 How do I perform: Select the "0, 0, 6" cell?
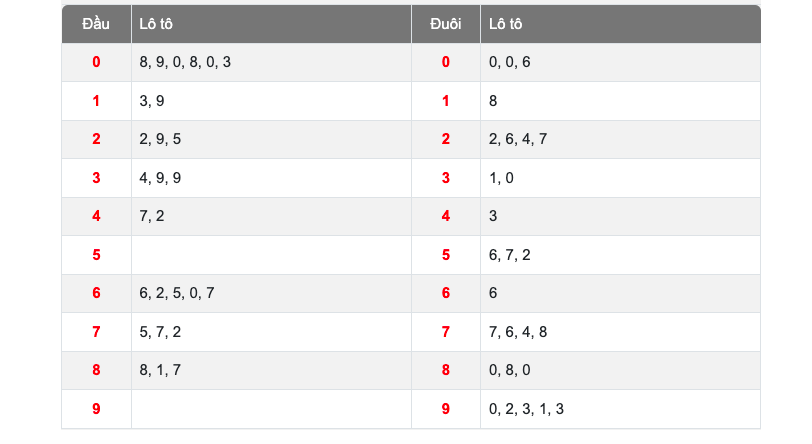pyautogui.click(x=510, y=62)
